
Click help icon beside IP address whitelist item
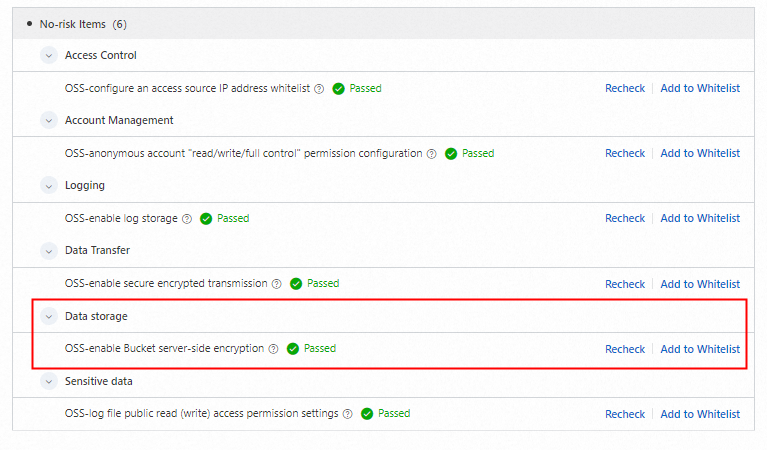pos(319,89)
